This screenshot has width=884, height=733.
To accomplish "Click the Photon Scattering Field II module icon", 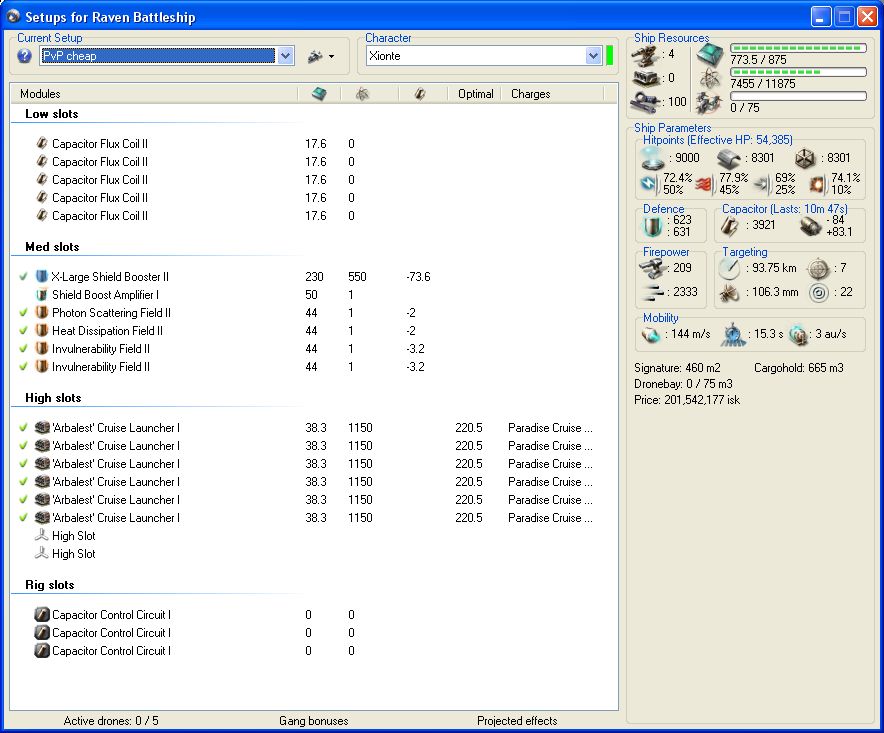I will pyautogui.click(x=42, y=312).
